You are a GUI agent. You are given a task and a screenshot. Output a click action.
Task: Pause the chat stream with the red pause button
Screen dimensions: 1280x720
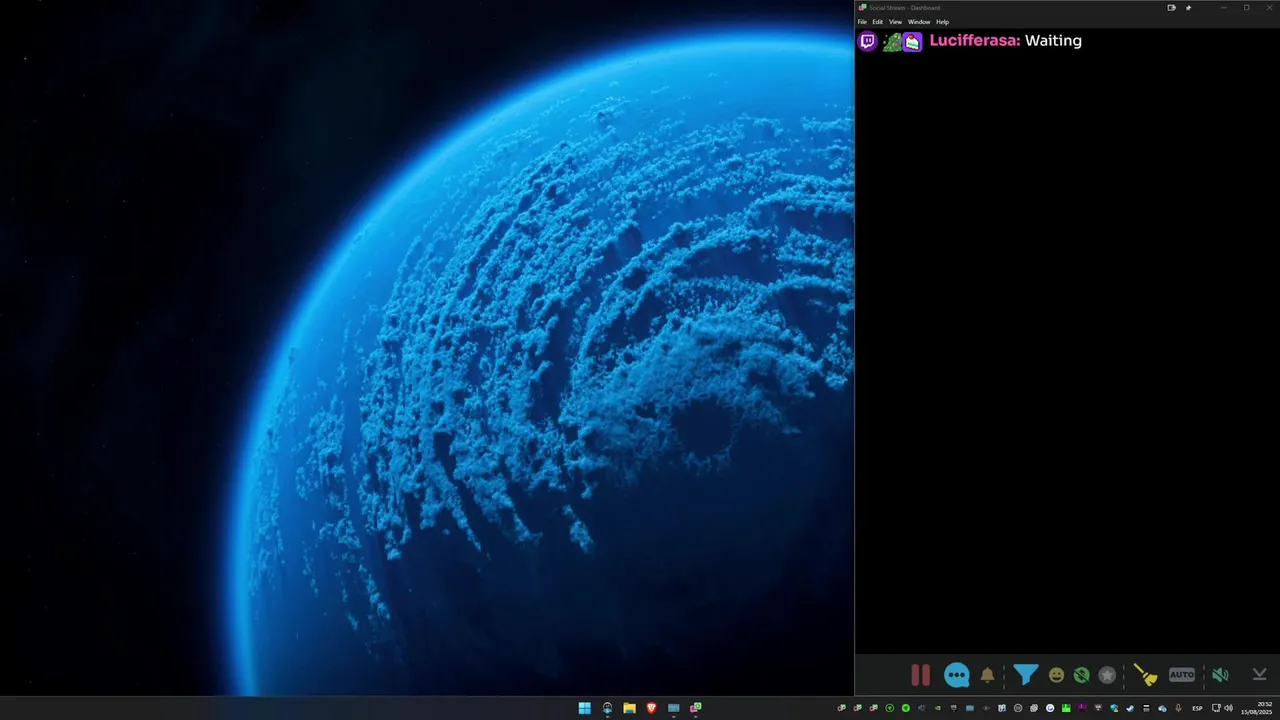920,675
